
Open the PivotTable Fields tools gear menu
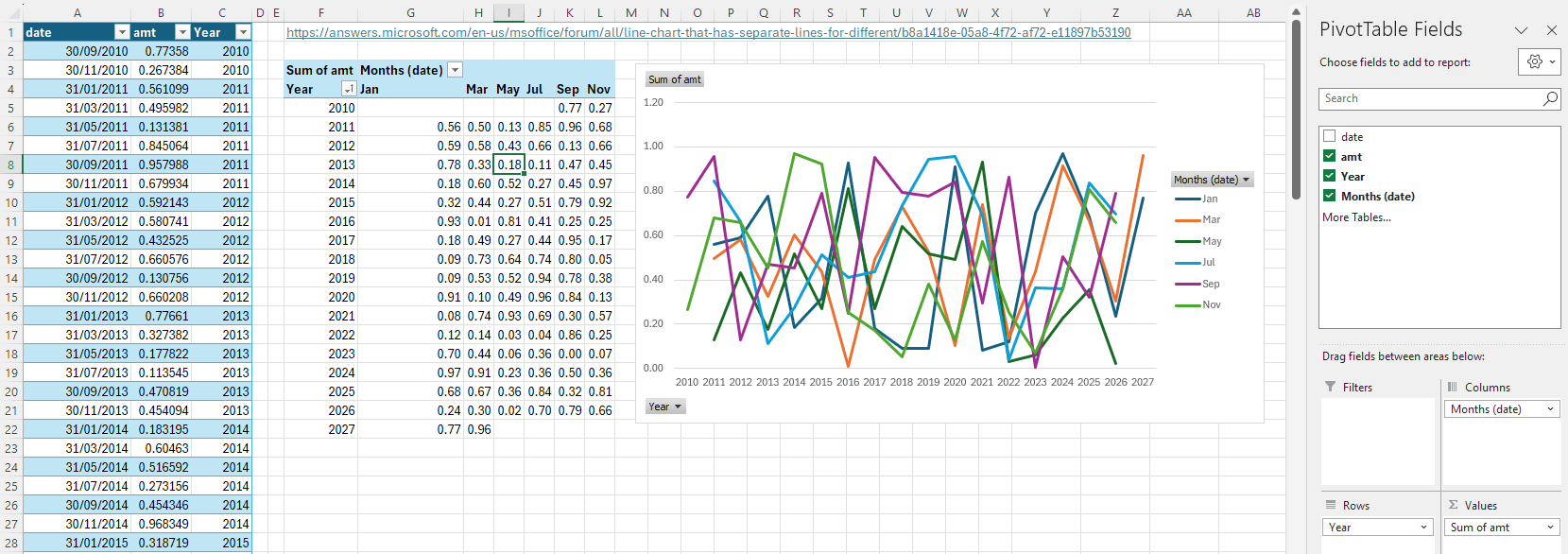1540,61
